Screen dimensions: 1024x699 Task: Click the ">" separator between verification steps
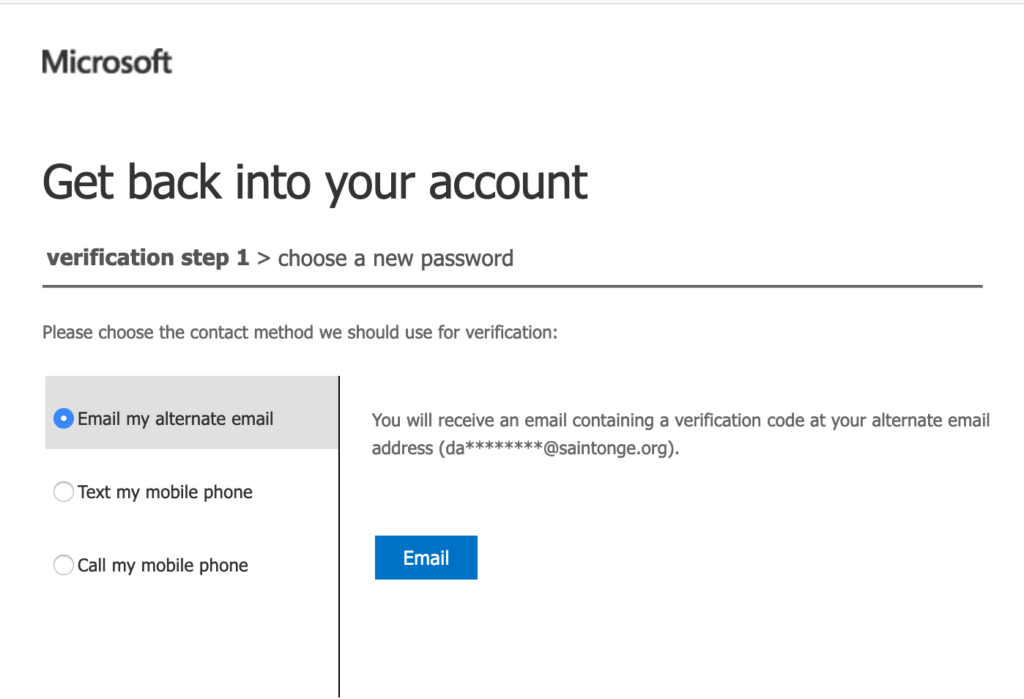[x=264, y=259]
